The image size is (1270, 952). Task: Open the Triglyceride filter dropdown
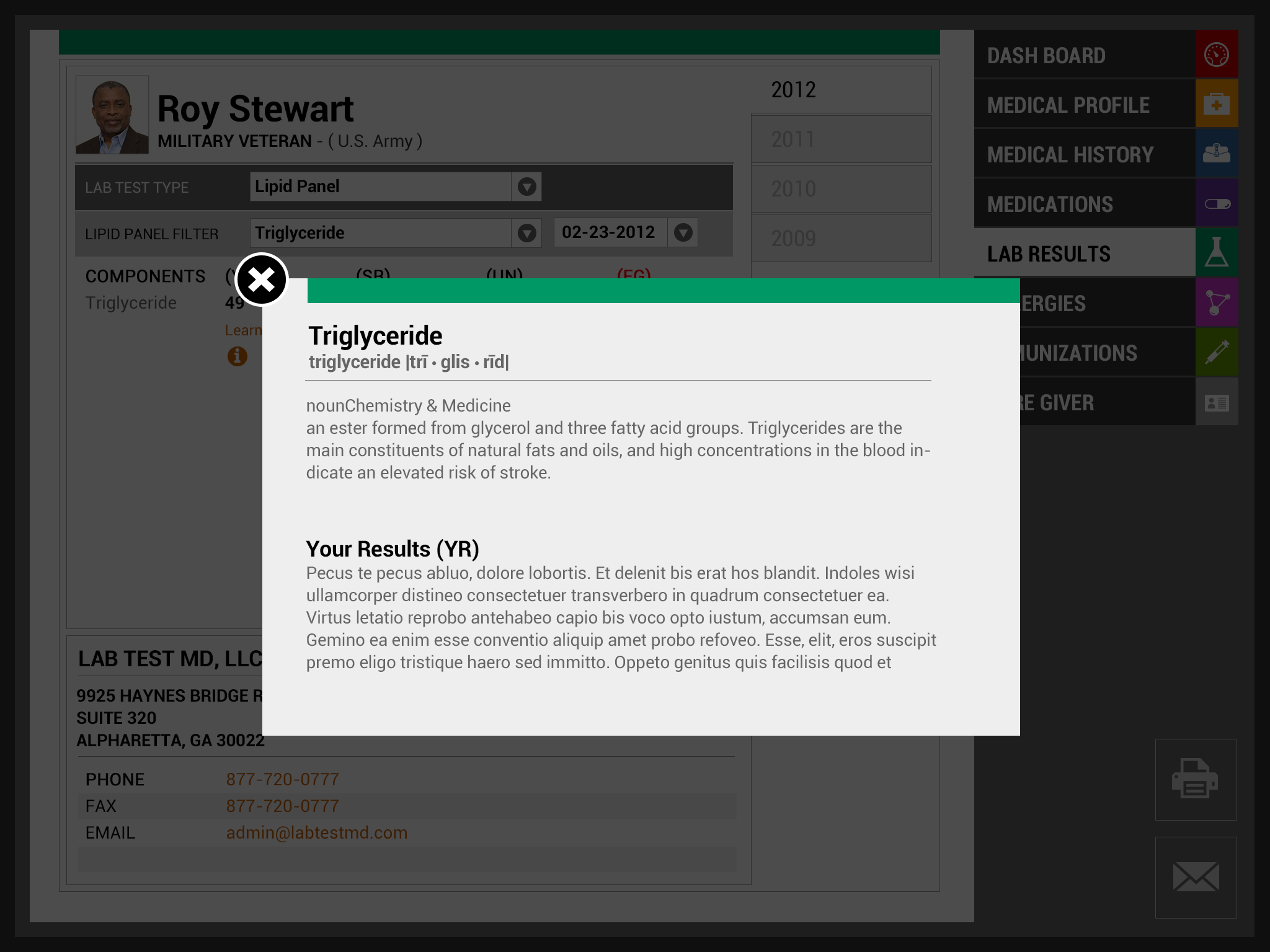[x=526, y=233]
